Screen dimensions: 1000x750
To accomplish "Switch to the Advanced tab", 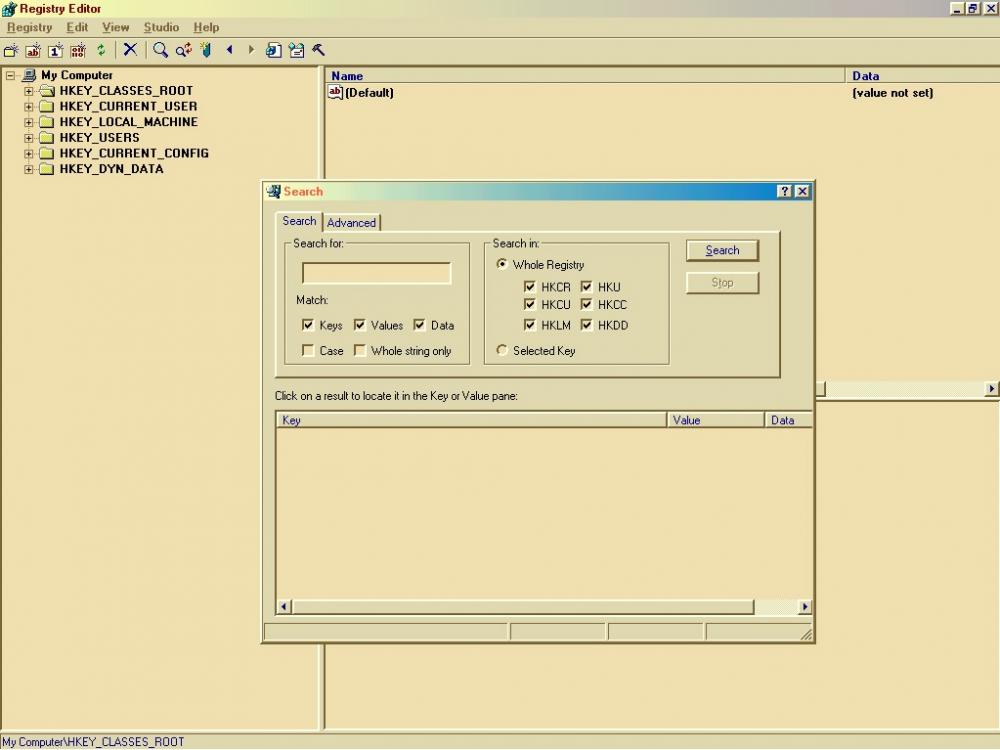I will coord(351,222).
